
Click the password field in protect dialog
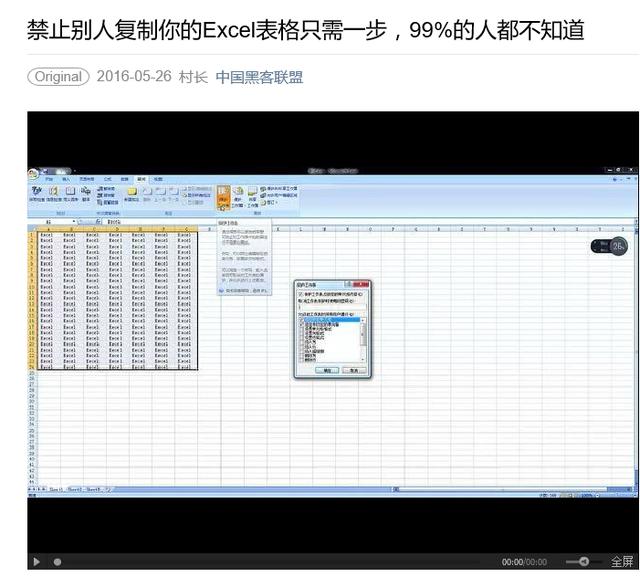coord(331,308)
